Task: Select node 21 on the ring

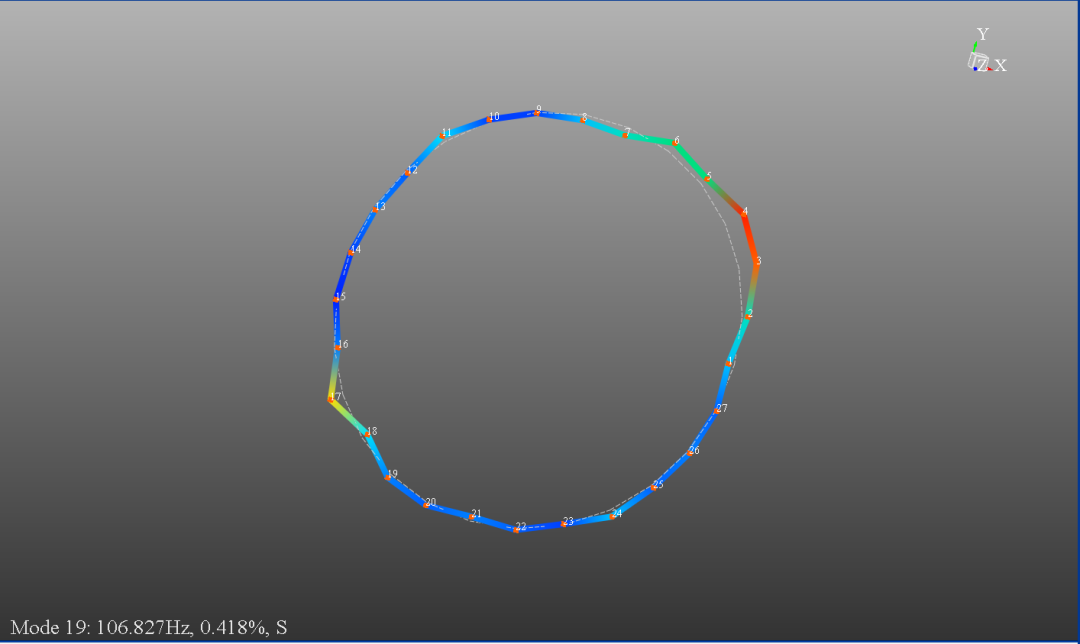Action: click(x=472, y=517)
